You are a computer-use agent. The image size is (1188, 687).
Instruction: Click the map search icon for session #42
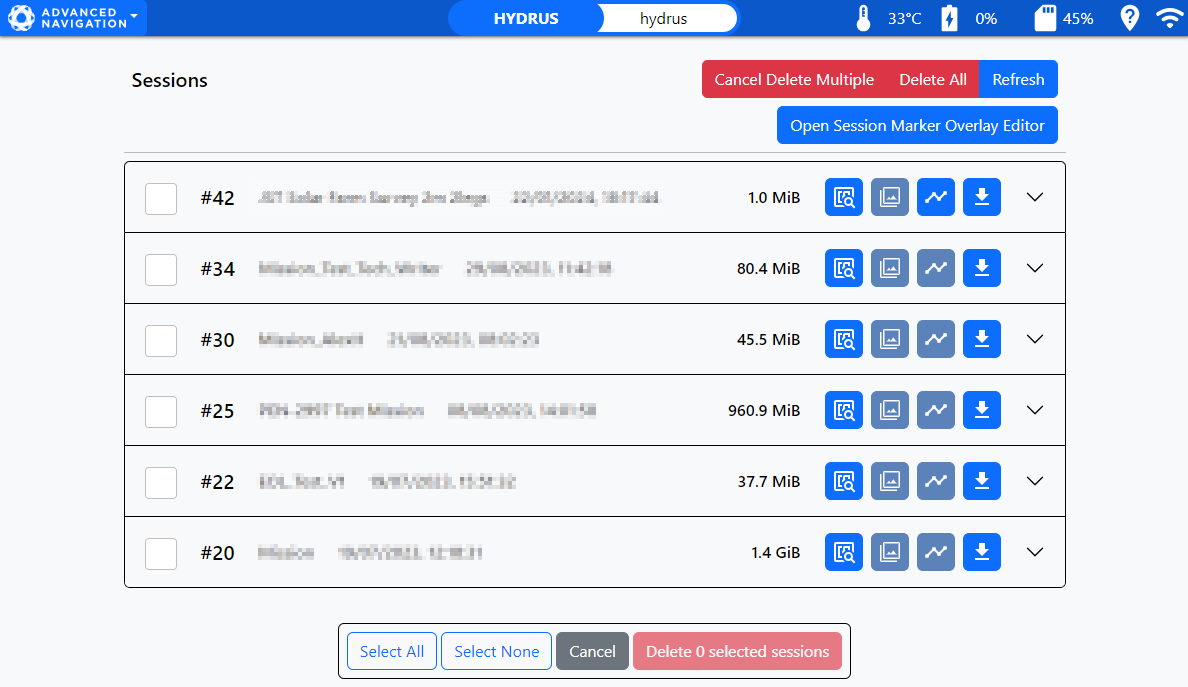[x=843, y=197]
